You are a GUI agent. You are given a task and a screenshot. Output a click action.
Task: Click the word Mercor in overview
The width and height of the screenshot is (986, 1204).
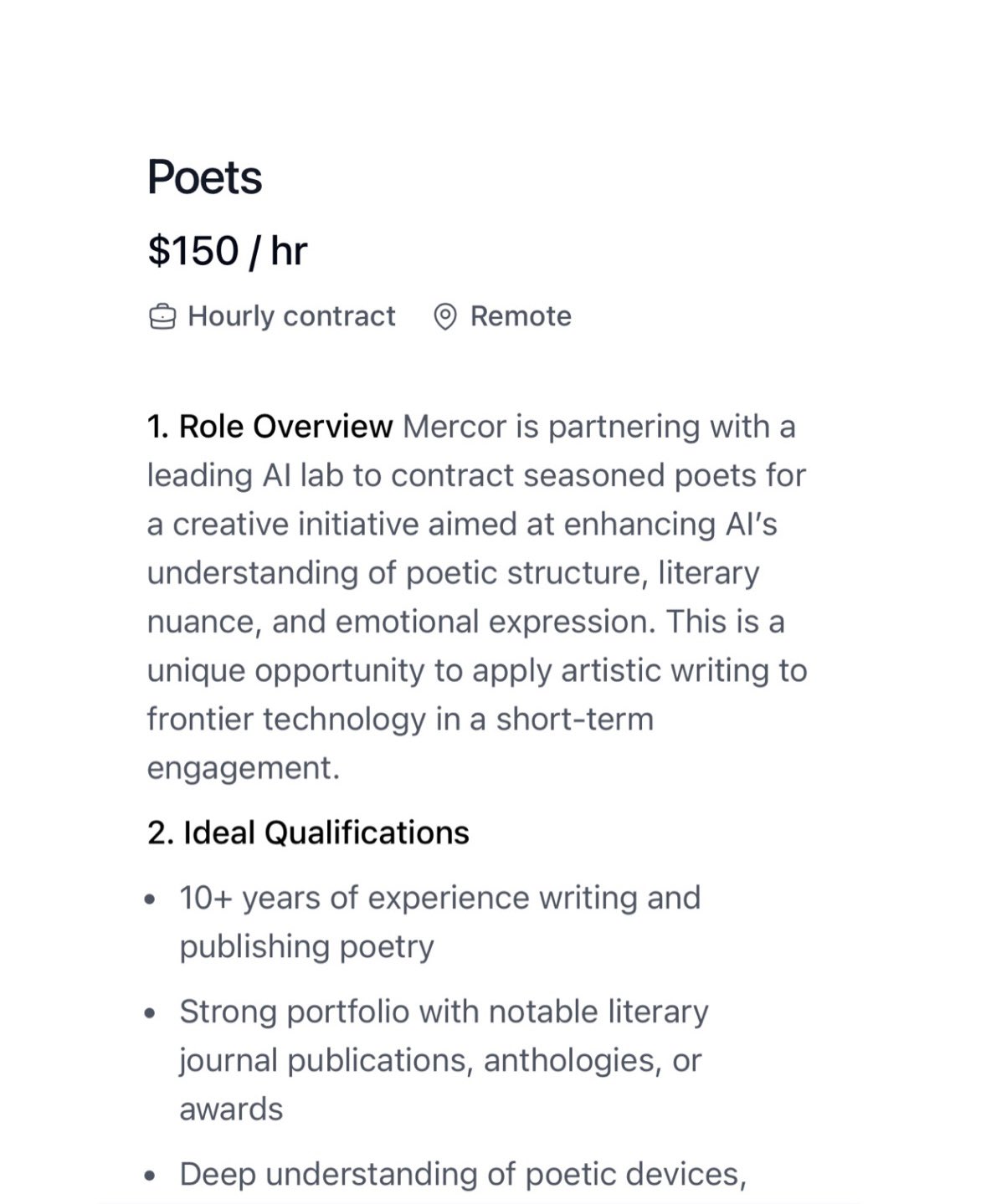454,427
